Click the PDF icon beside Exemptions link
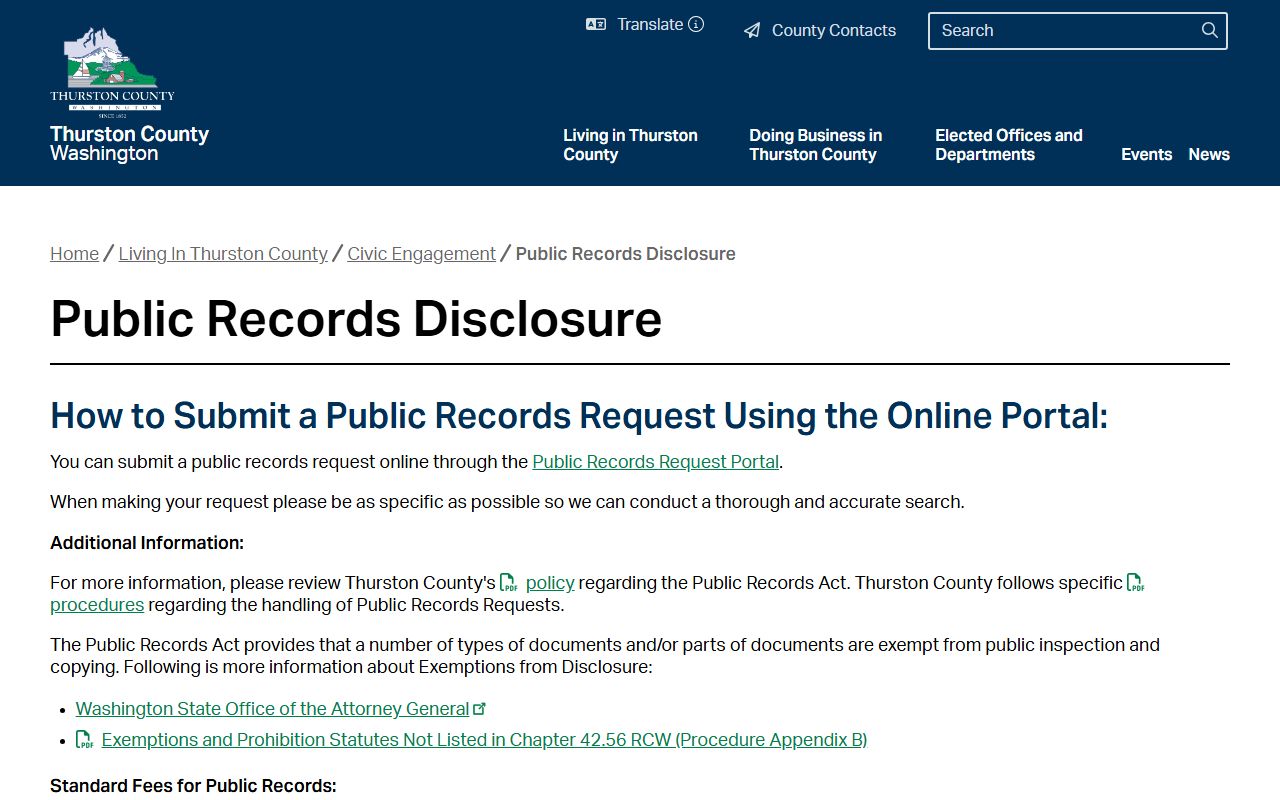The width and height of the screenshot is (1280, 800). pos(86,740)
